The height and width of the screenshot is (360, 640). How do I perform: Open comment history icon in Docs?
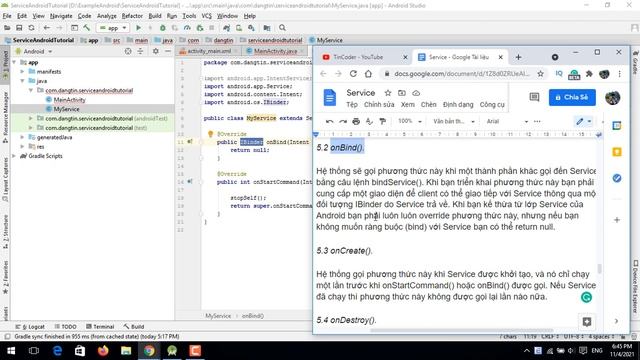tap(534, 97)
